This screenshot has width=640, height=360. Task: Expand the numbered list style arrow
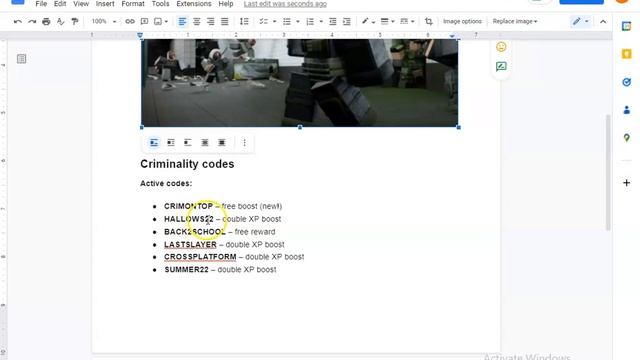tap(321, 21)
